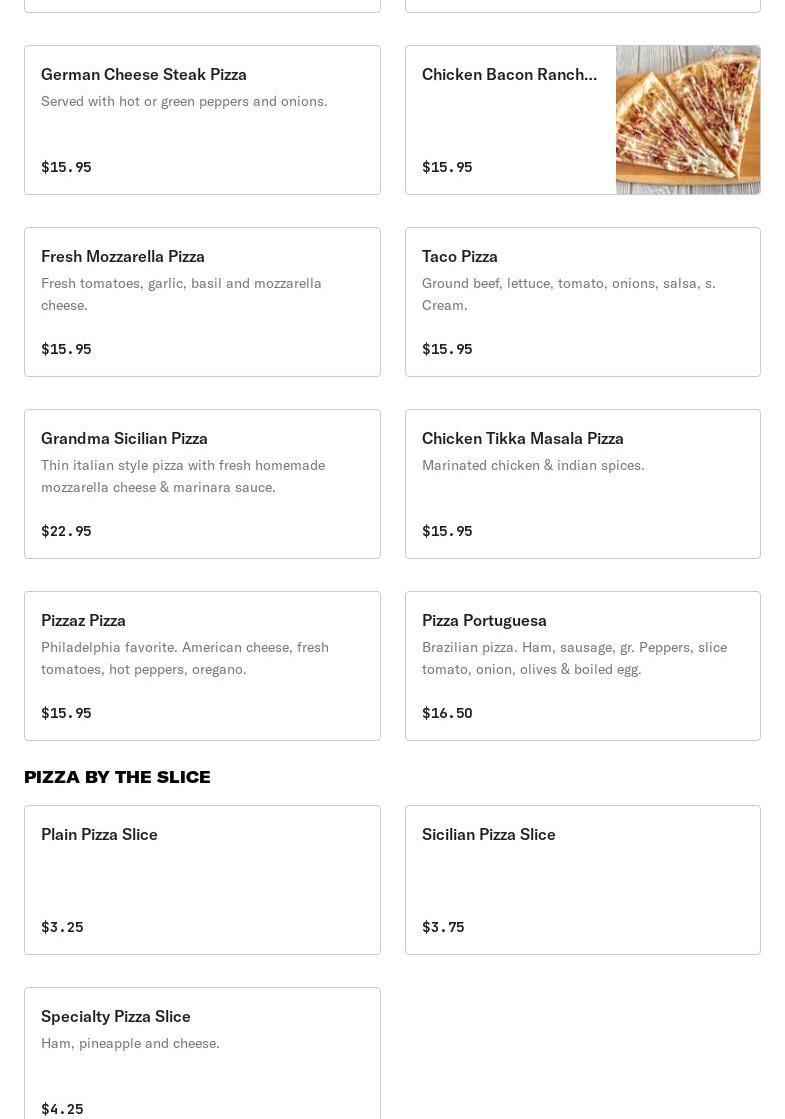This screenshot has width=785, height=1119.
Task: Open the Fresh Mozzarella Pizza card
Action: [202, 302]
